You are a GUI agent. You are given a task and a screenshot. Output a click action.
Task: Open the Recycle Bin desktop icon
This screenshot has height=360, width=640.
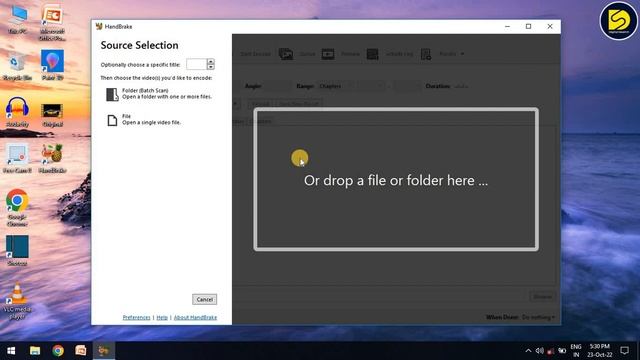point(18,66)
